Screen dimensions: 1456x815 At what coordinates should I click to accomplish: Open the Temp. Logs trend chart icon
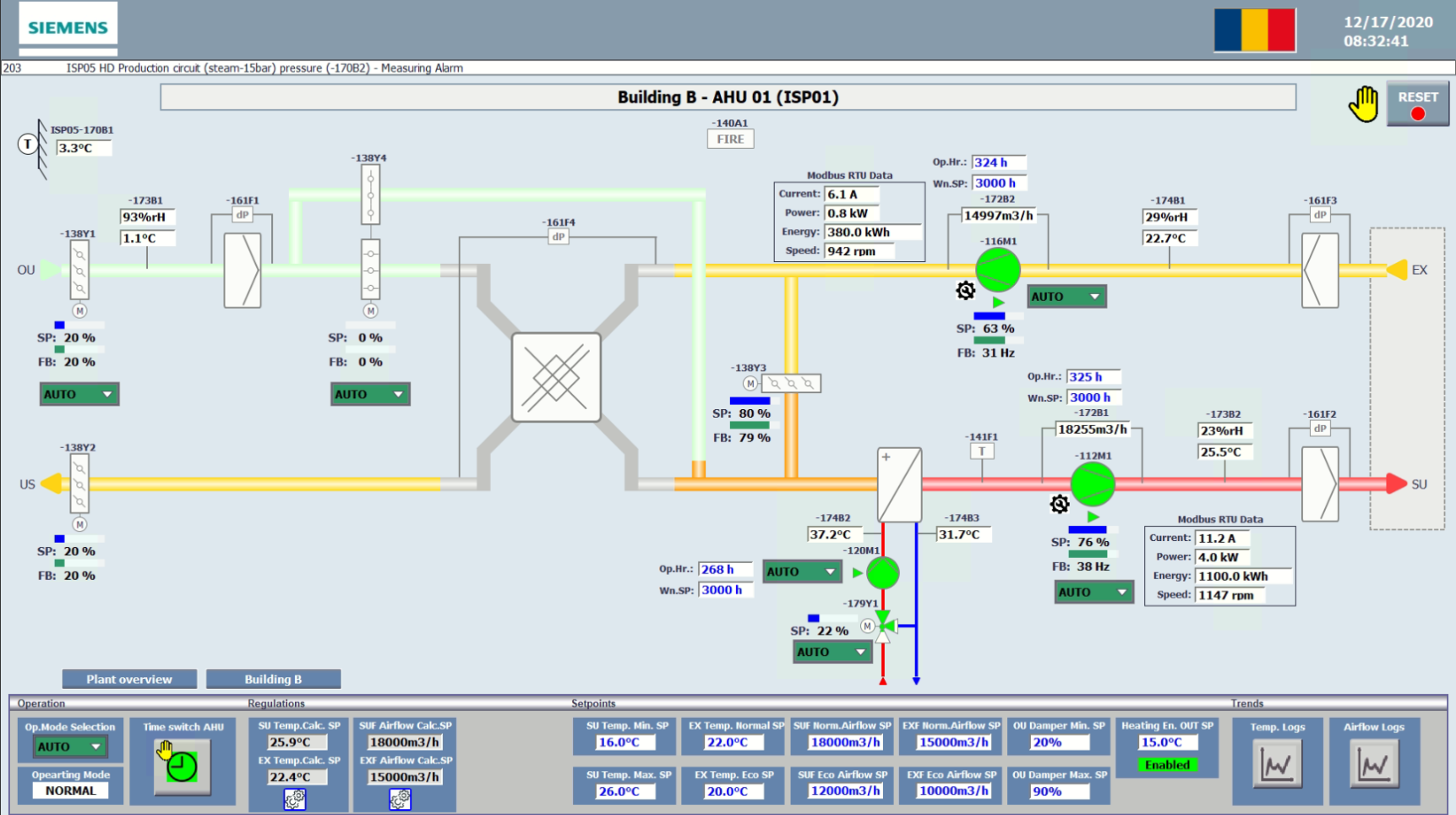coord(1276,765)
